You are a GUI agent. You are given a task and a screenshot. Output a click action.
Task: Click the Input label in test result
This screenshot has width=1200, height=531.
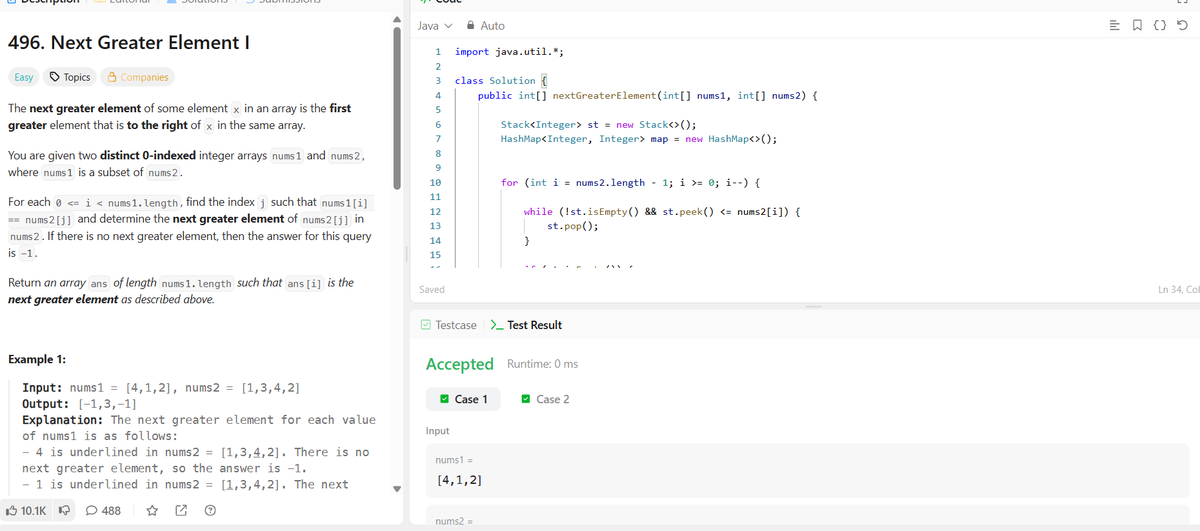point(437,431)
